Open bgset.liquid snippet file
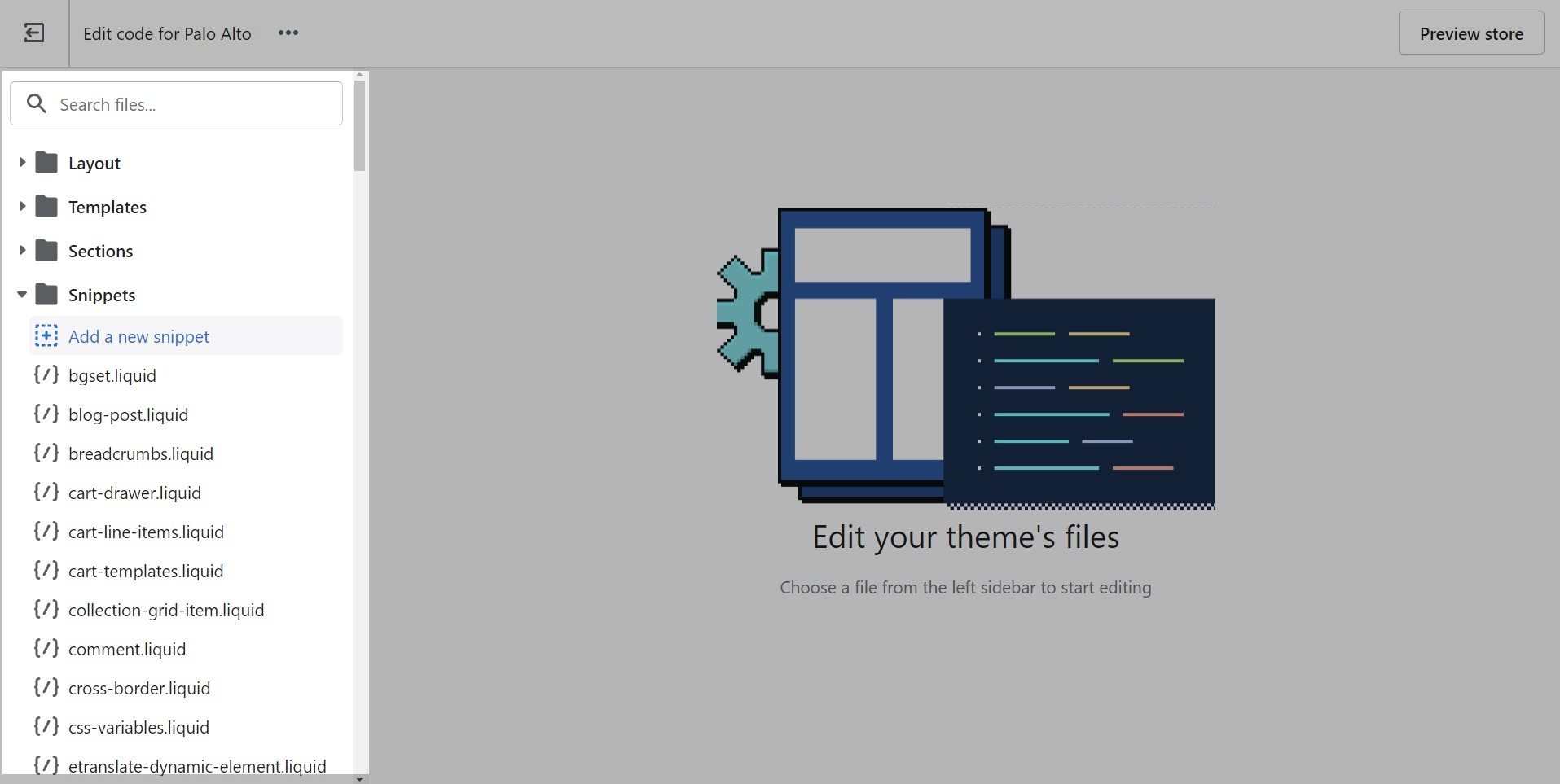Image resolution: width=1560 pixels, height=784 pixels. [x=112, y=375]
